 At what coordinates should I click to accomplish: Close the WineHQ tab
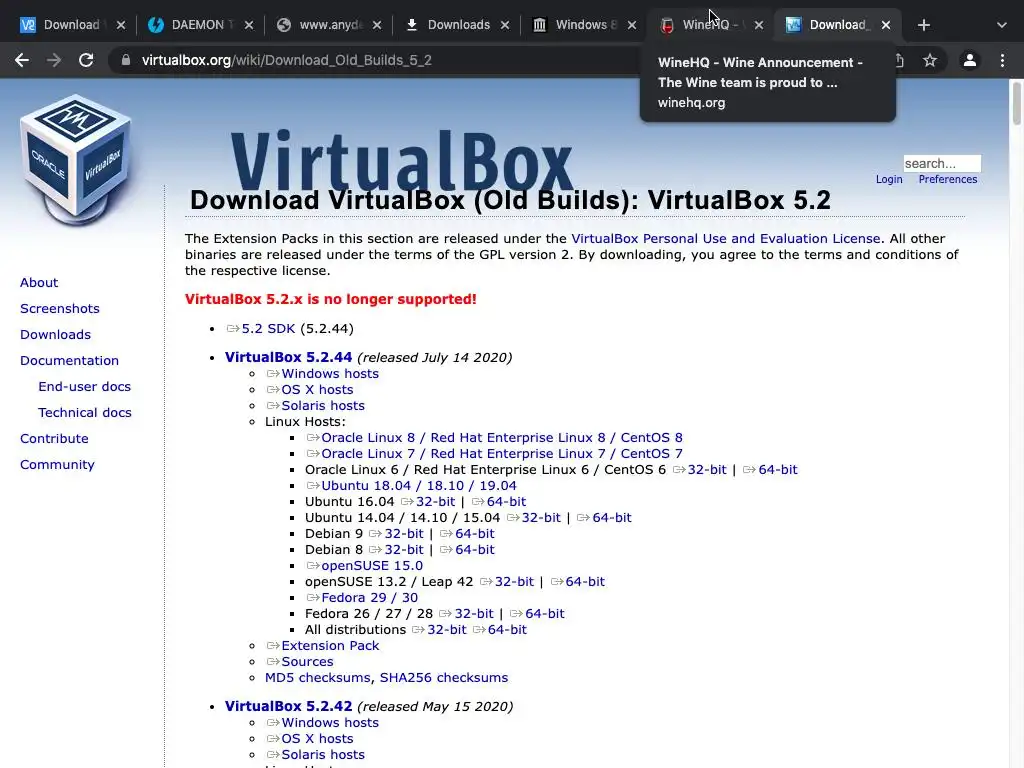759,25
